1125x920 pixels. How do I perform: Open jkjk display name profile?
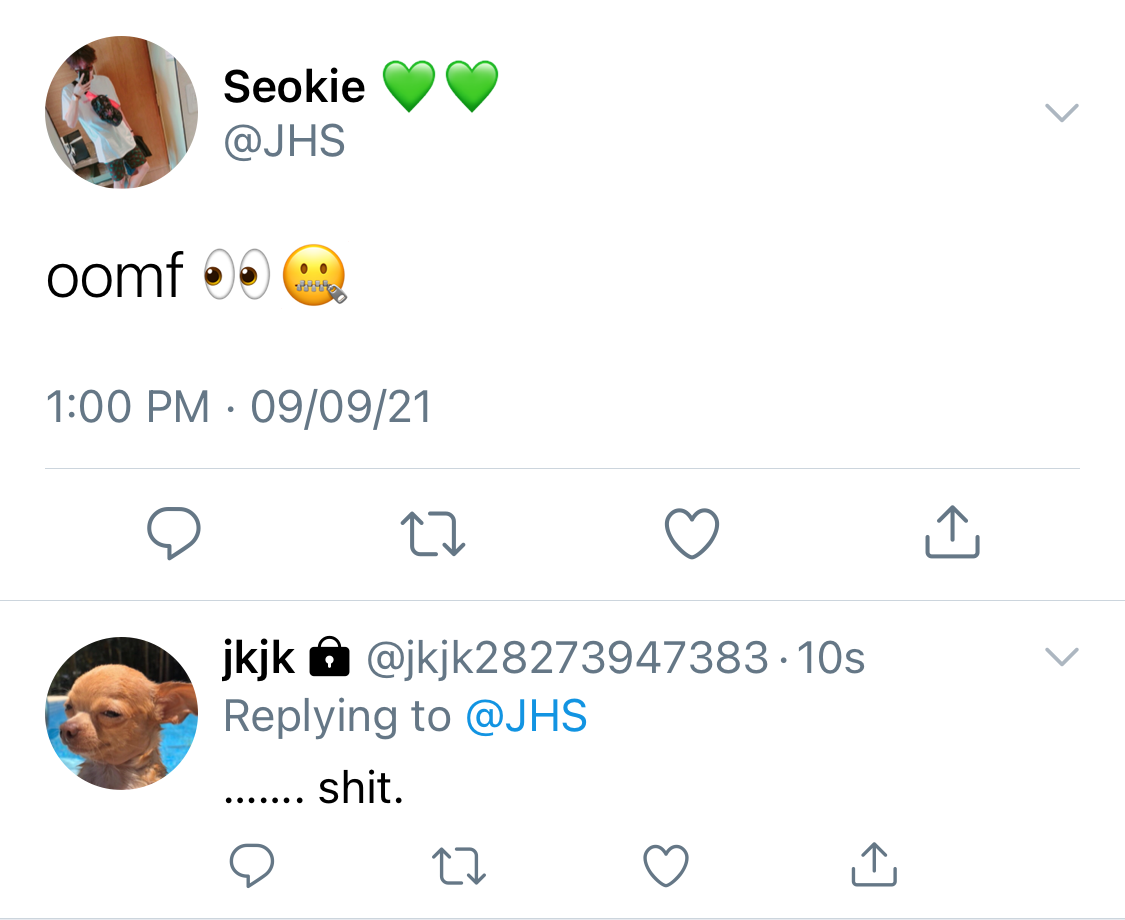pyautogui.click(x=259, y=657)
